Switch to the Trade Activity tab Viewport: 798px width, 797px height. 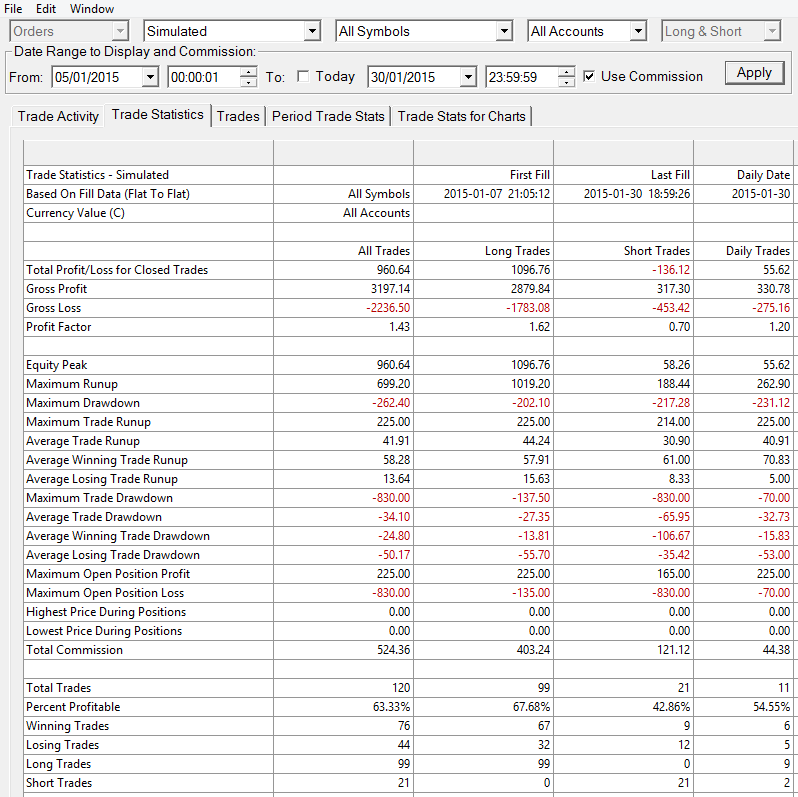point(58,117)
